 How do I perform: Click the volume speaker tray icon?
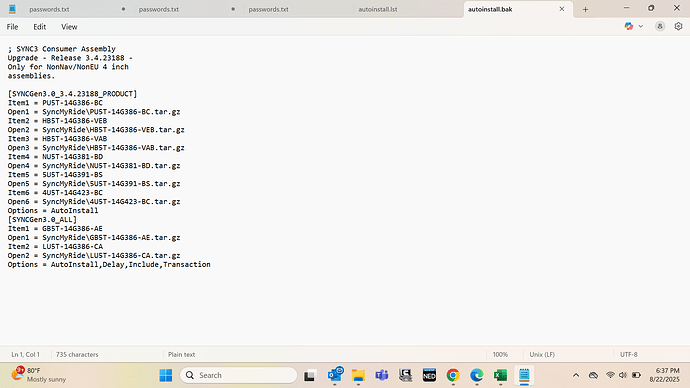[623, 375]
